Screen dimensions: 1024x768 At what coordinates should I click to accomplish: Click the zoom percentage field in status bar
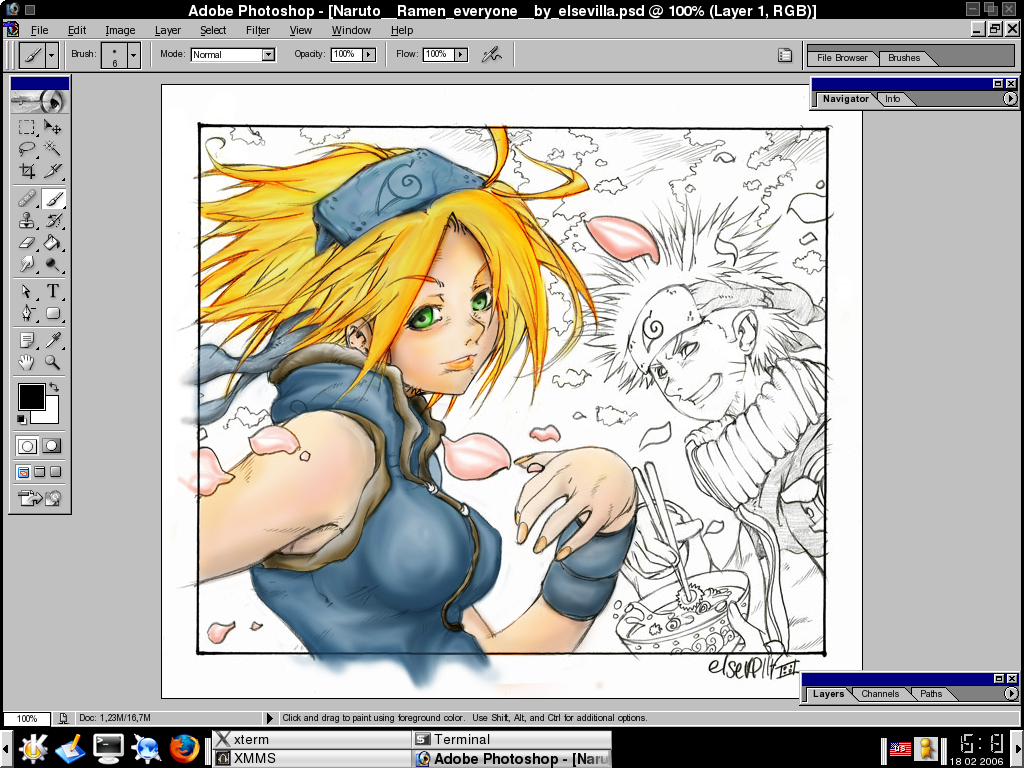click(27, 718)
